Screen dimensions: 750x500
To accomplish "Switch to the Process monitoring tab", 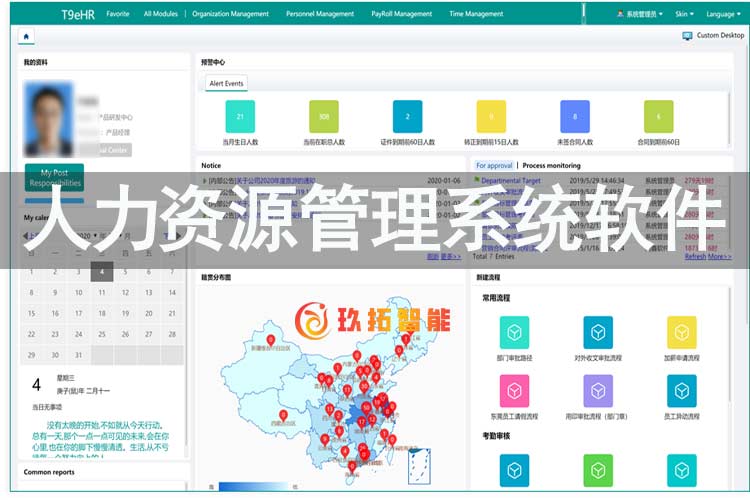I will (x=551, y=165).
